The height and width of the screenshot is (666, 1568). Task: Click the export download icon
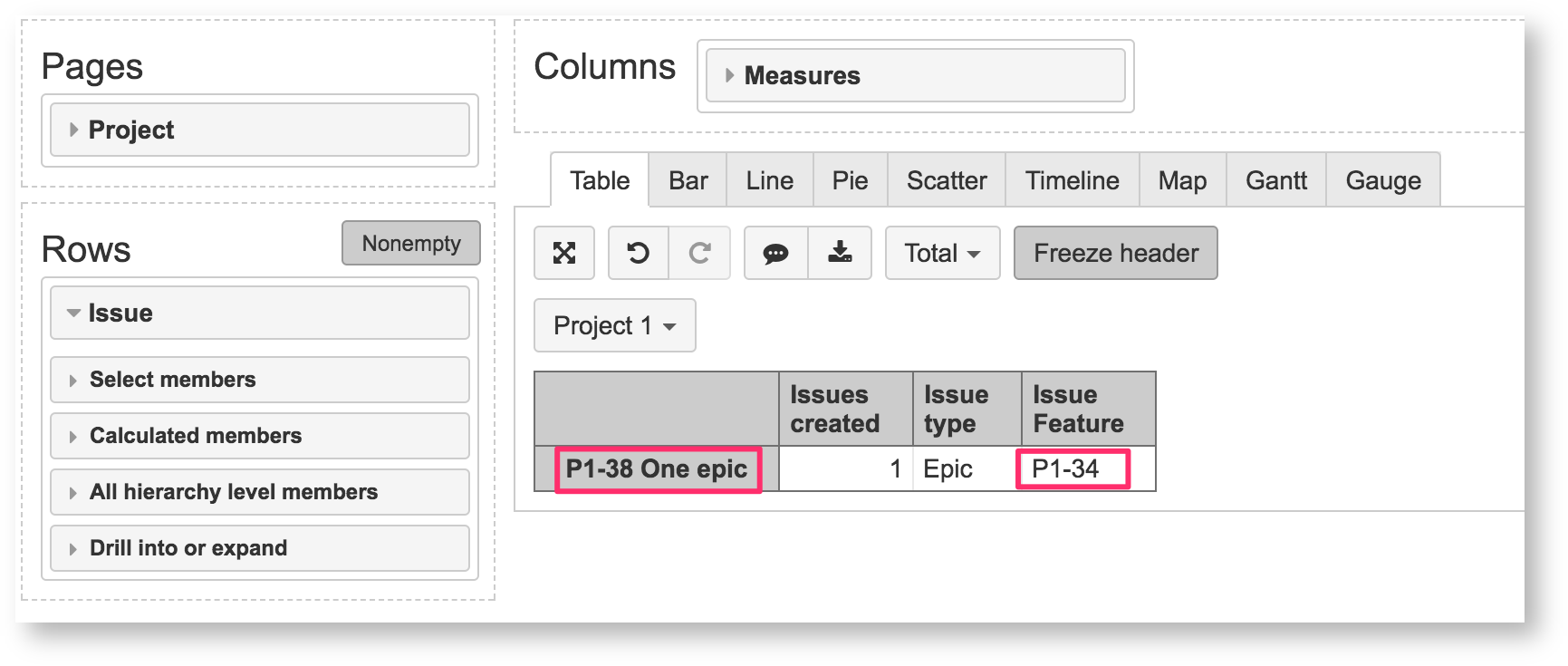pyautogui.click(x=840, y=253)
